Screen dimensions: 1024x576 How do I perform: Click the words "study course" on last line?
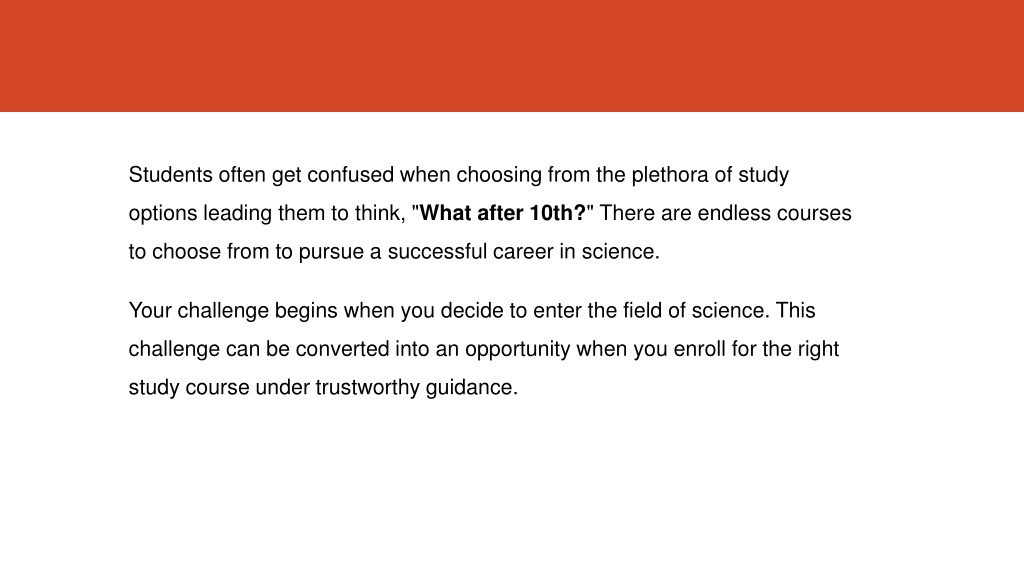click(x=189, y=387)
